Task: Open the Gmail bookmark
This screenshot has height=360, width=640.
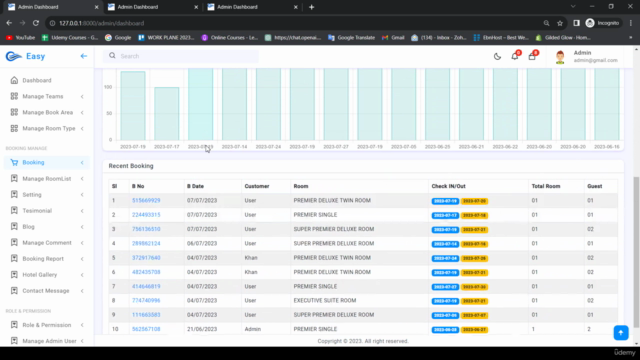Action: 393,38
